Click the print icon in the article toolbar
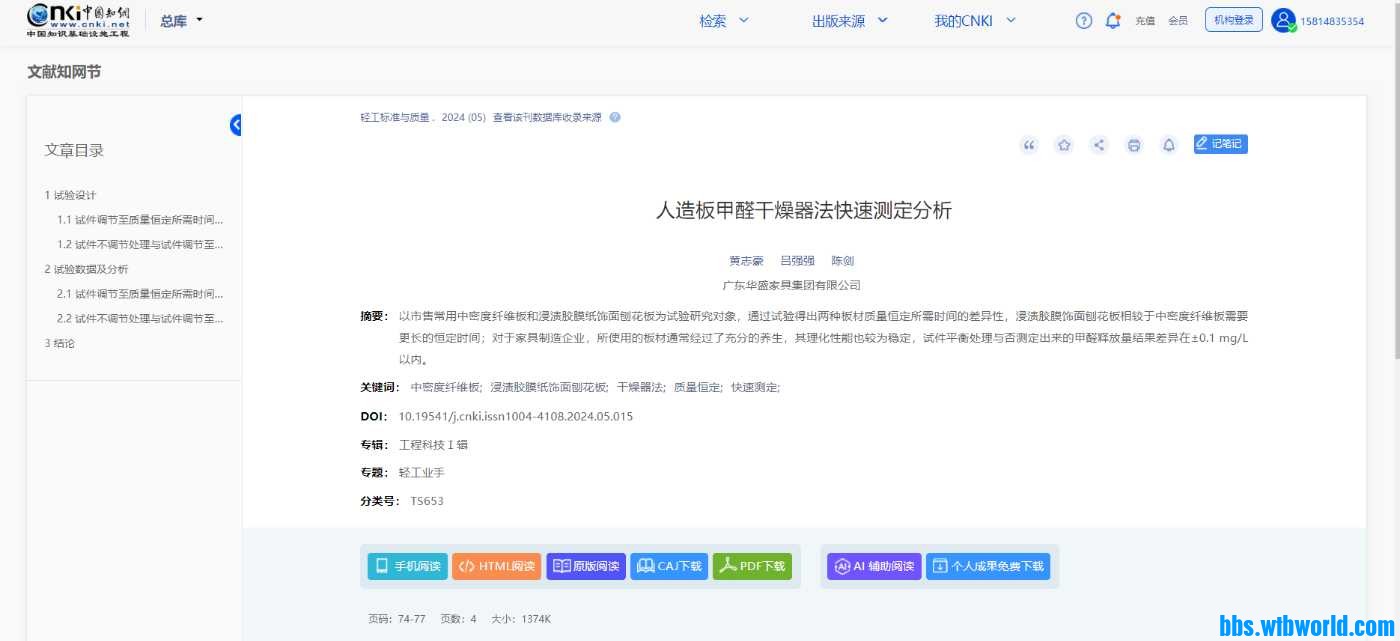This screenshot has width=1400, height=641. pyautogui.click(x=1134, y=144)
